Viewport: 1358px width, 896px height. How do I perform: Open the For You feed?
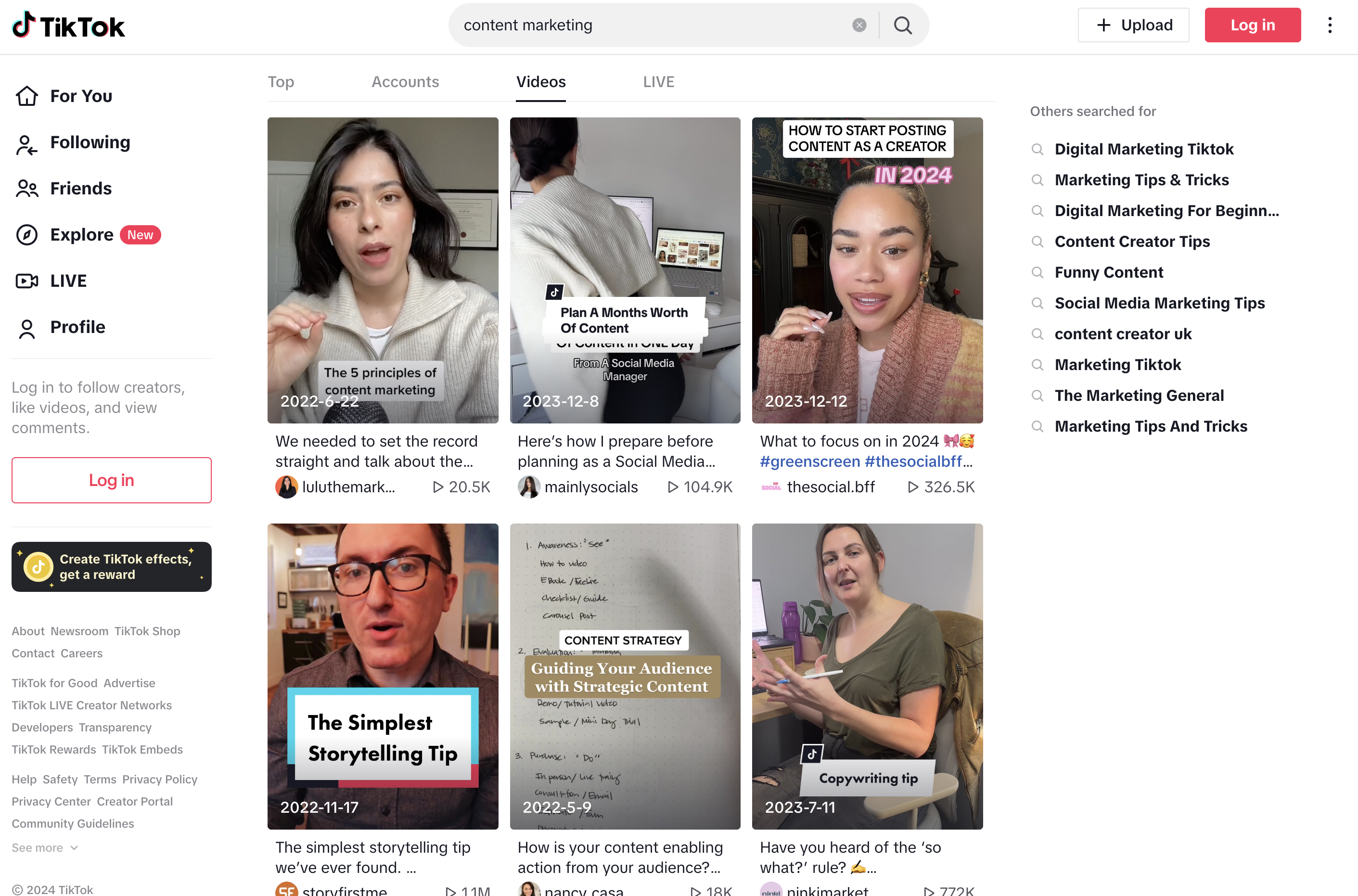point(80,96)
